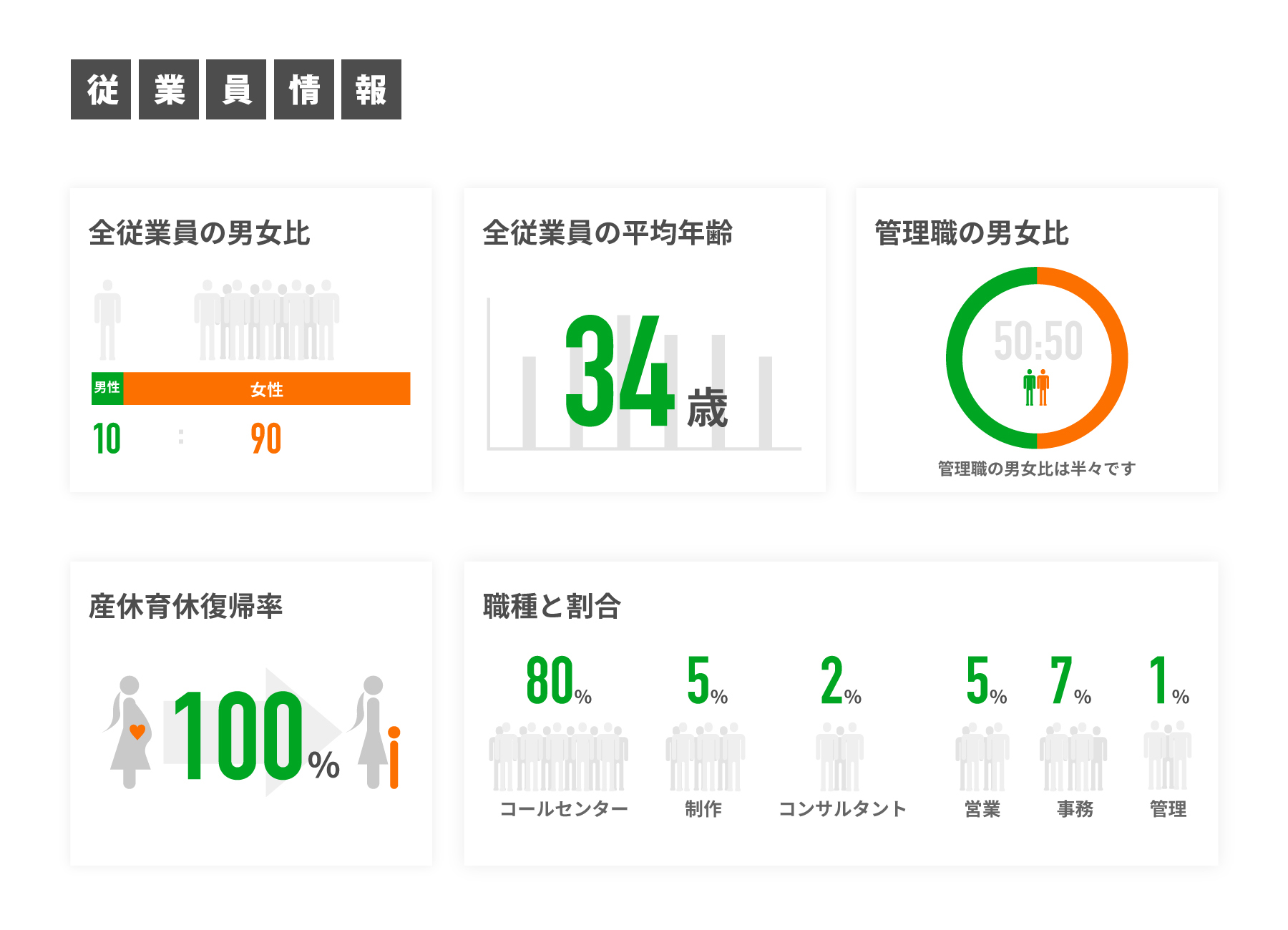The width and height of the screenshot is (1288, 930).
Task: Click the people icon above コンサルタント
Action: [x=840, y=756]
